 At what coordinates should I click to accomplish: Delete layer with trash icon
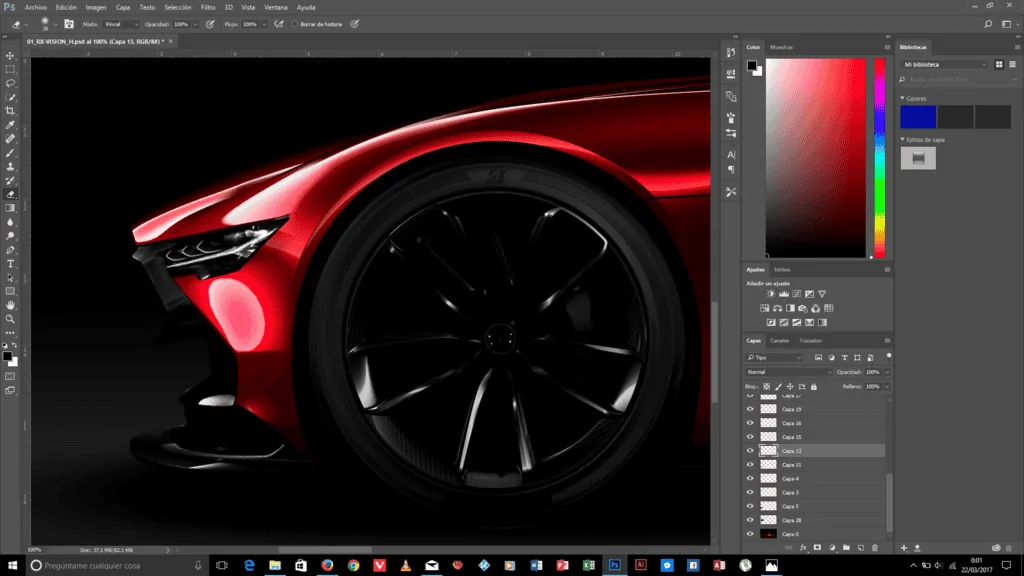coord(875,548)
